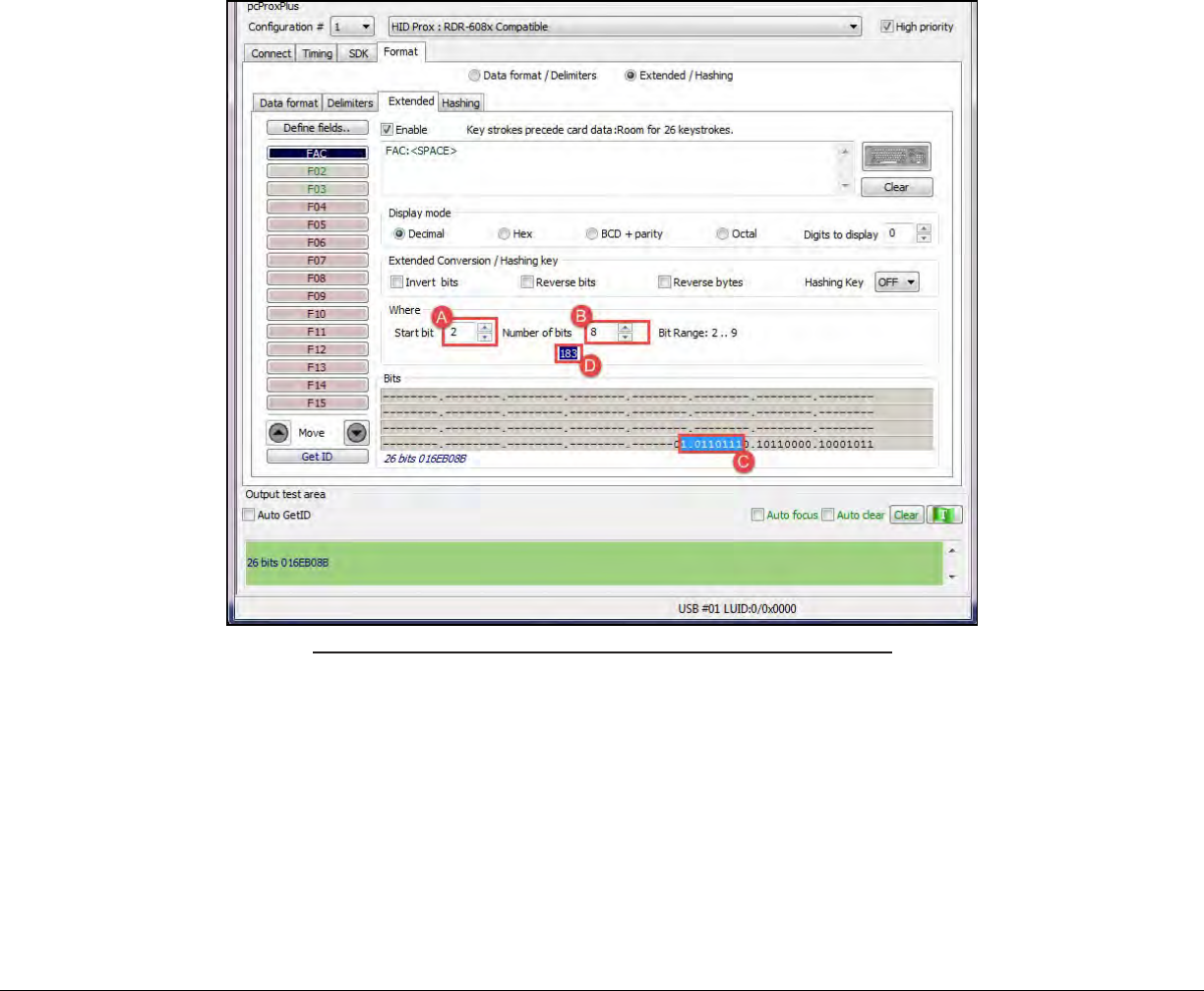The height and width of the screenshot is (991, 1204).
Task: Toggle Auto GetID checkbox
Action: pyautogui.click(x=248, y=515)
